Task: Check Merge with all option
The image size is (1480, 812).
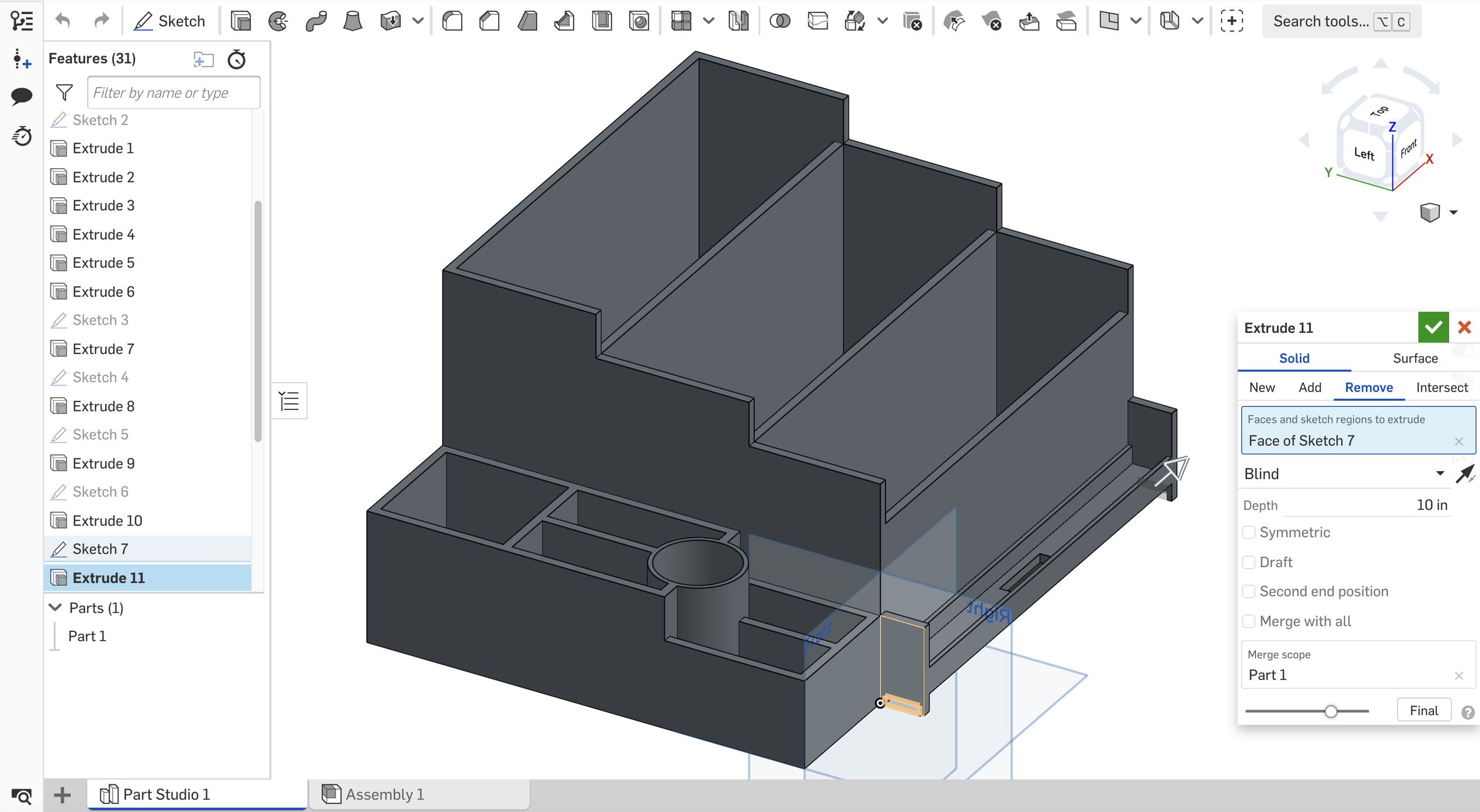Action: click(1249, 621)
